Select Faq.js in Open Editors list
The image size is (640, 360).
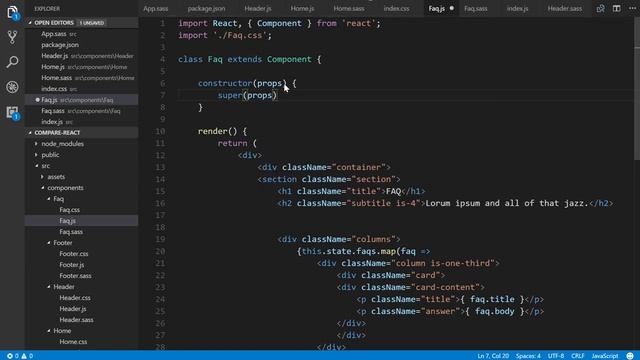(x=49, y=100)
